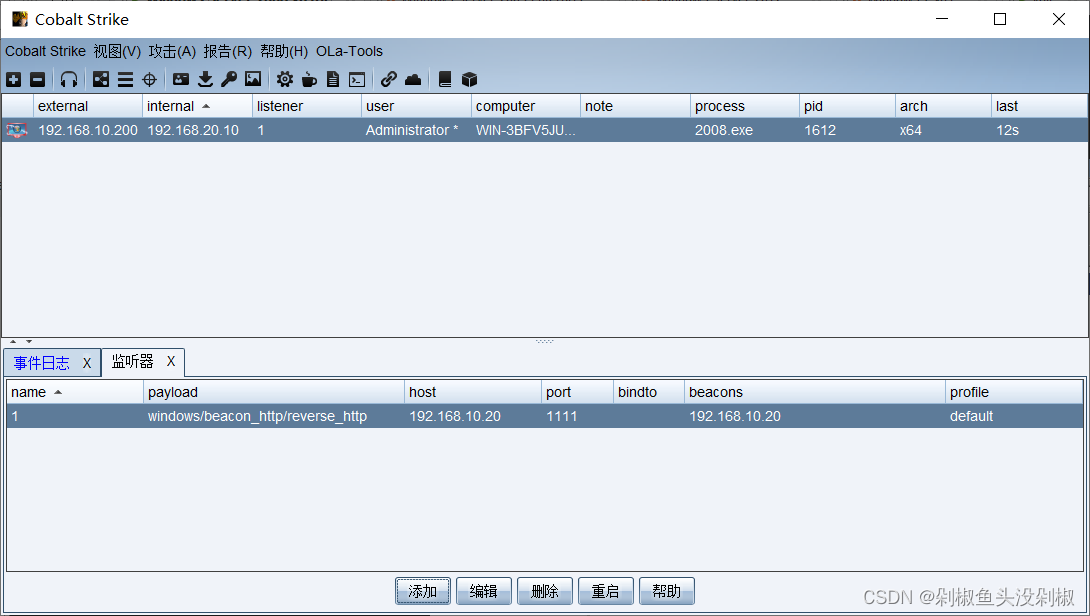Click the 帮助 button below the listeners
Image resolution: width=1090 pixels, height=616 pixels.
(667, 591)
